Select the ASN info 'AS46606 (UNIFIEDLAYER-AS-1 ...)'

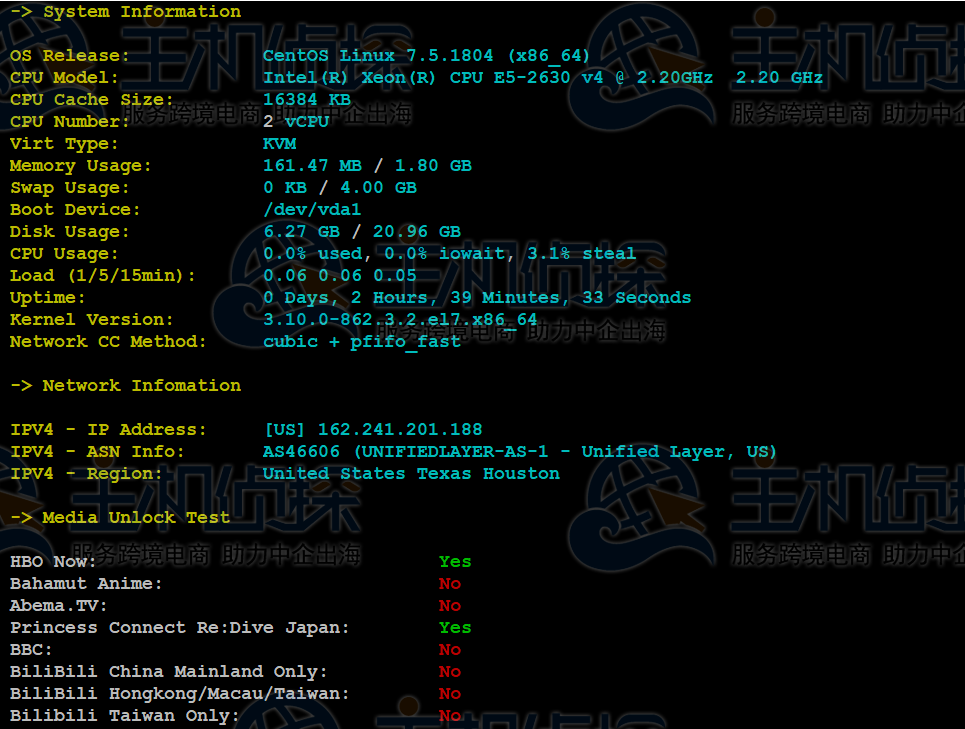pyautogui.click(x=520, y=452)
